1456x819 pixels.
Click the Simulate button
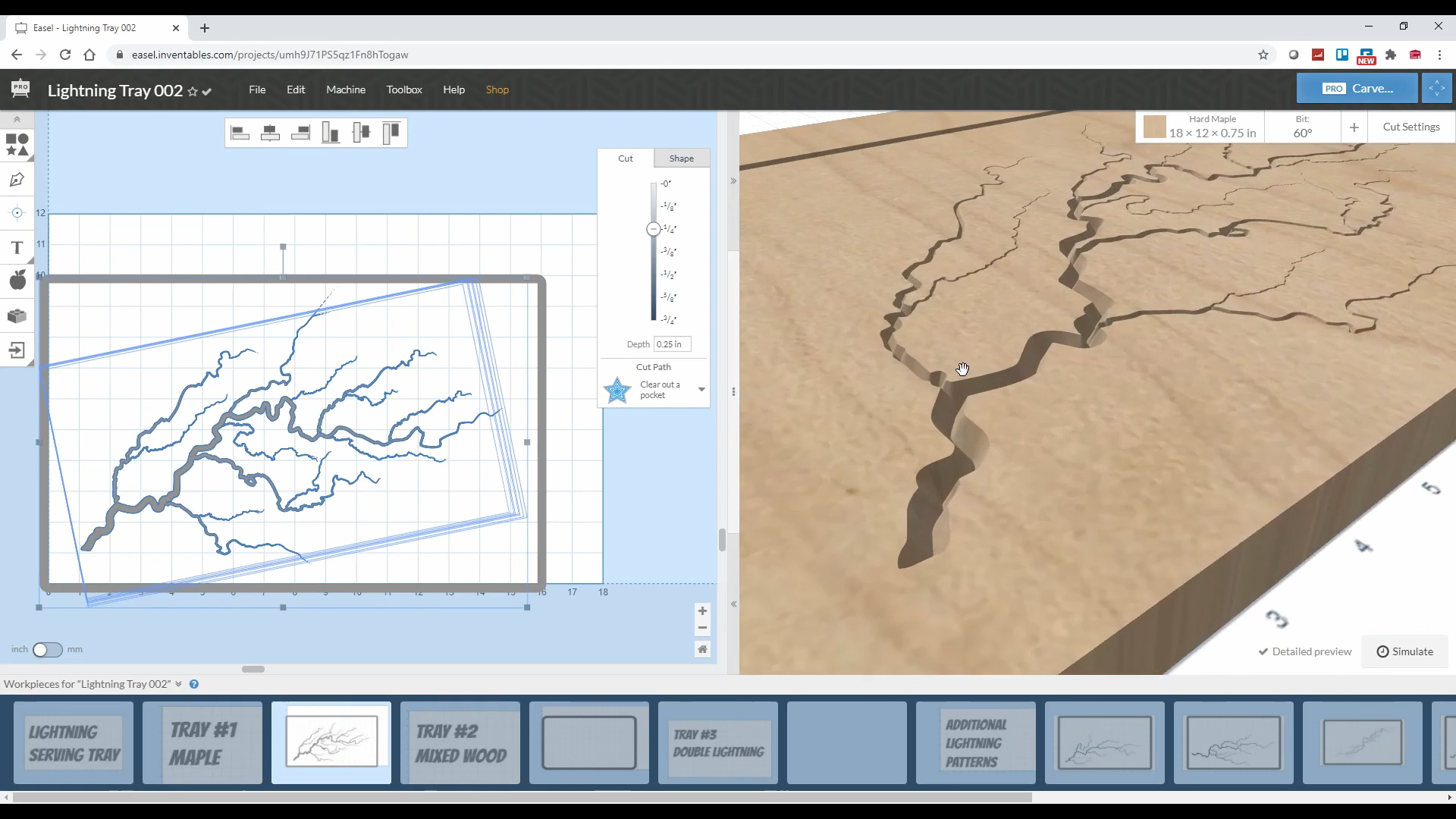(1404, 651)
